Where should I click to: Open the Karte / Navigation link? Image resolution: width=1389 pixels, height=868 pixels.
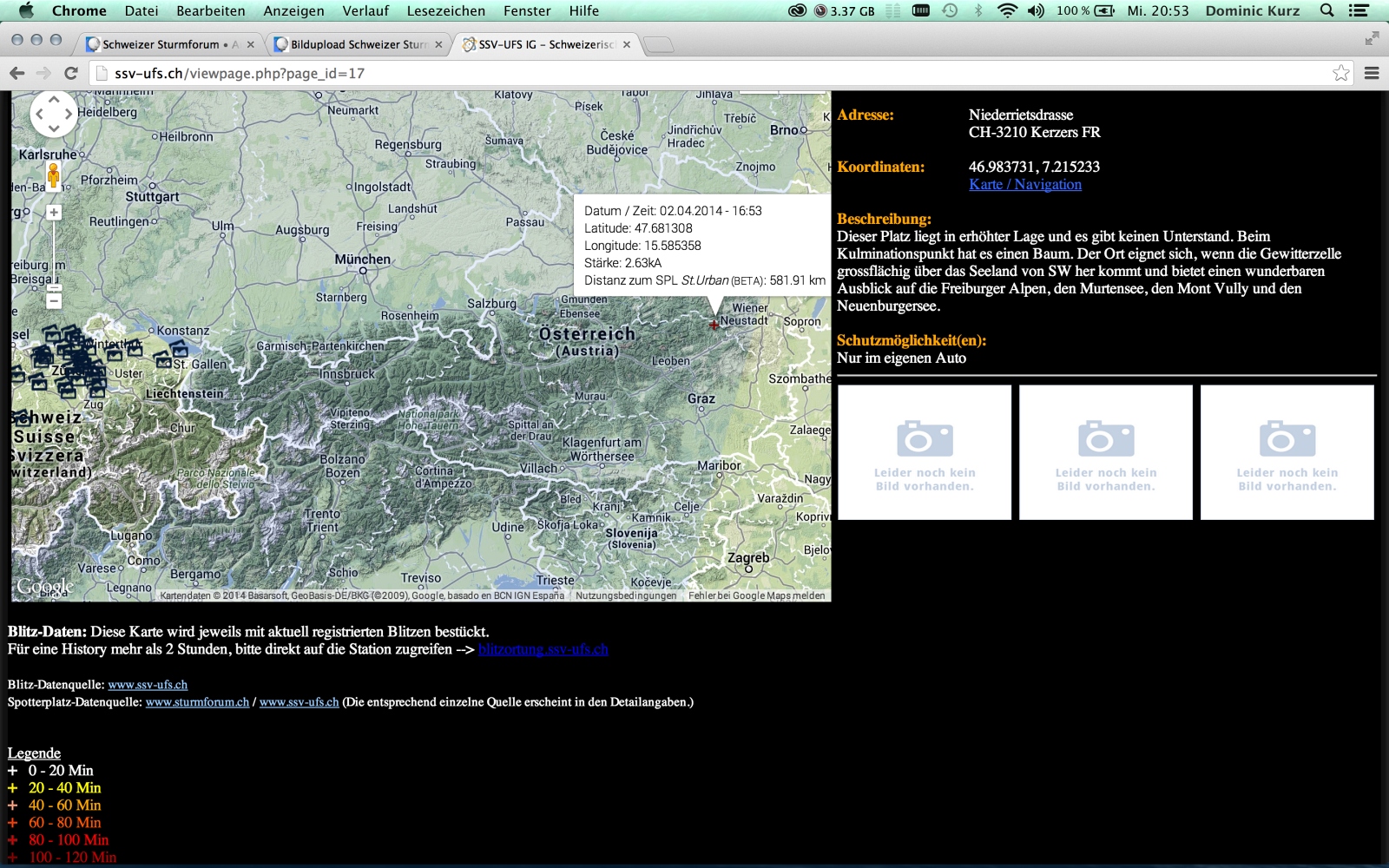point(1025,184)
